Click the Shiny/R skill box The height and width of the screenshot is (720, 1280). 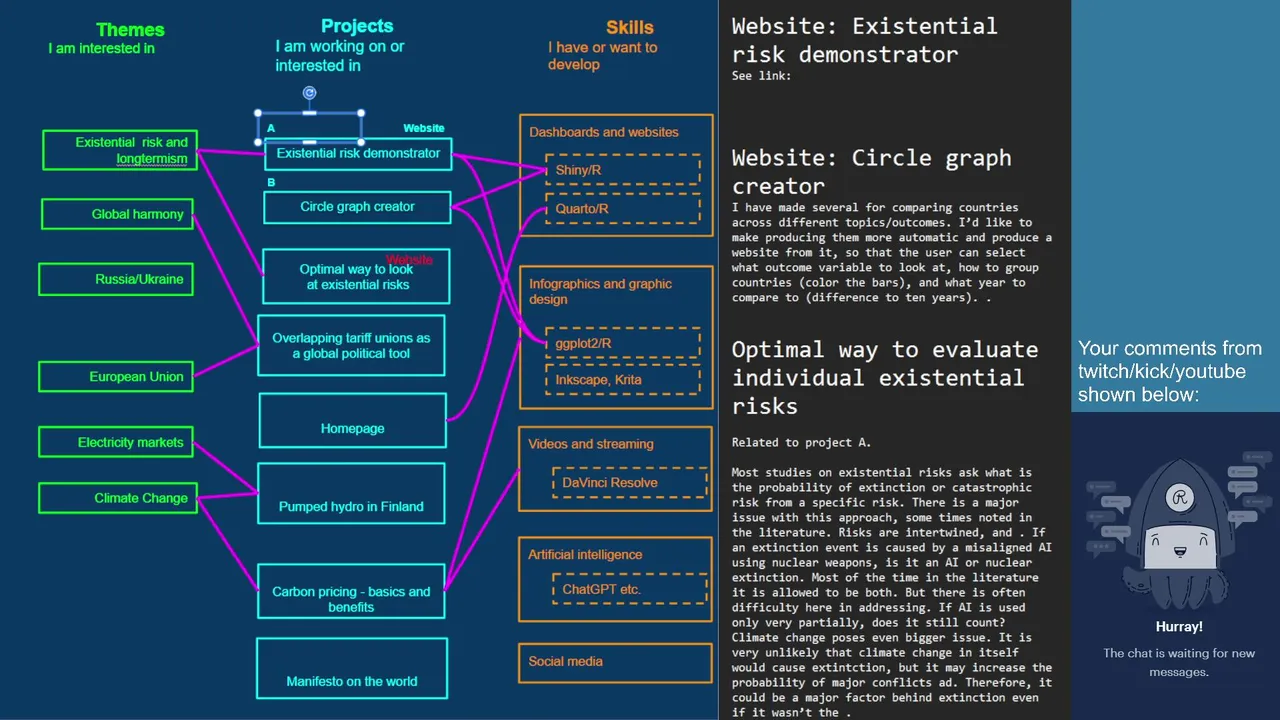pos(622,170)
